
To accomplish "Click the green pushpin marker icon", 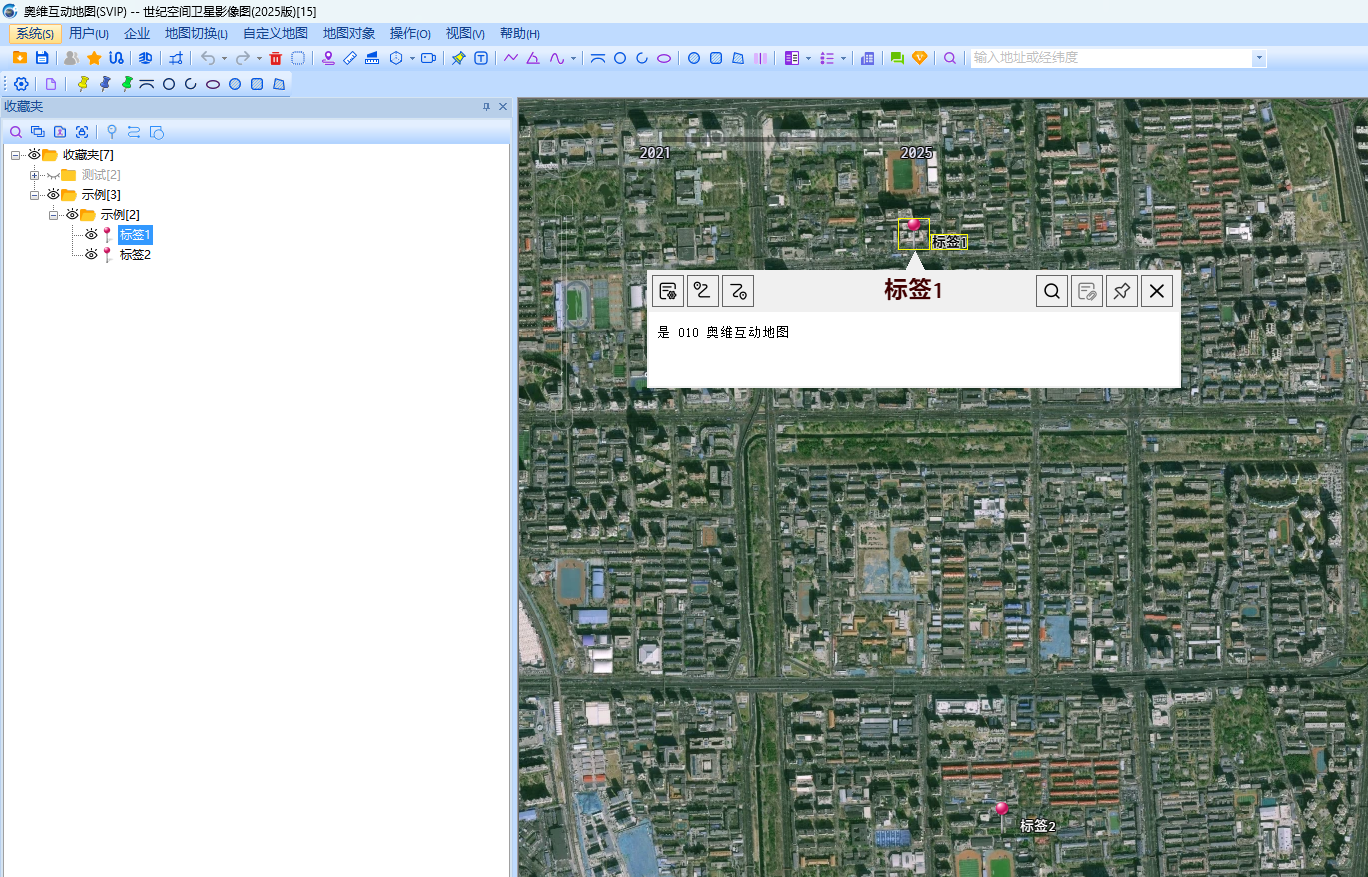I will point(127,84).
